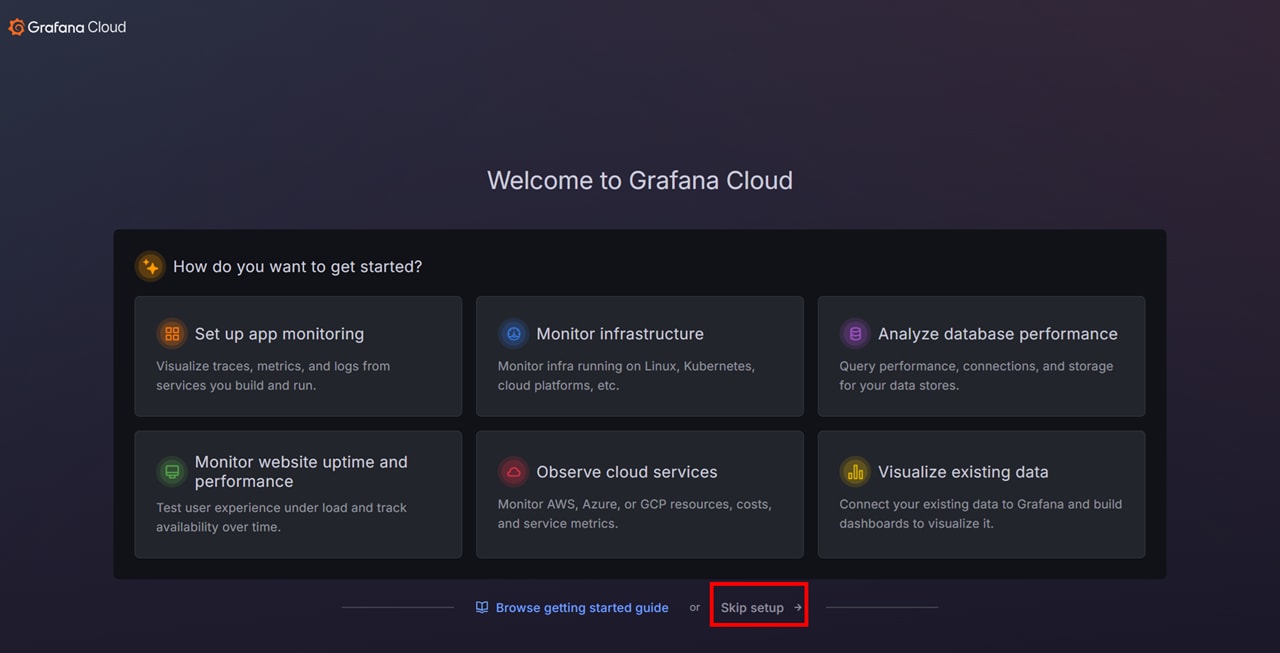Viewport: 1280px width, 653px height.
Task: Click the 'Monitor infra running on Linux' description
Action: pyautogui.click(x=626, y=376)
